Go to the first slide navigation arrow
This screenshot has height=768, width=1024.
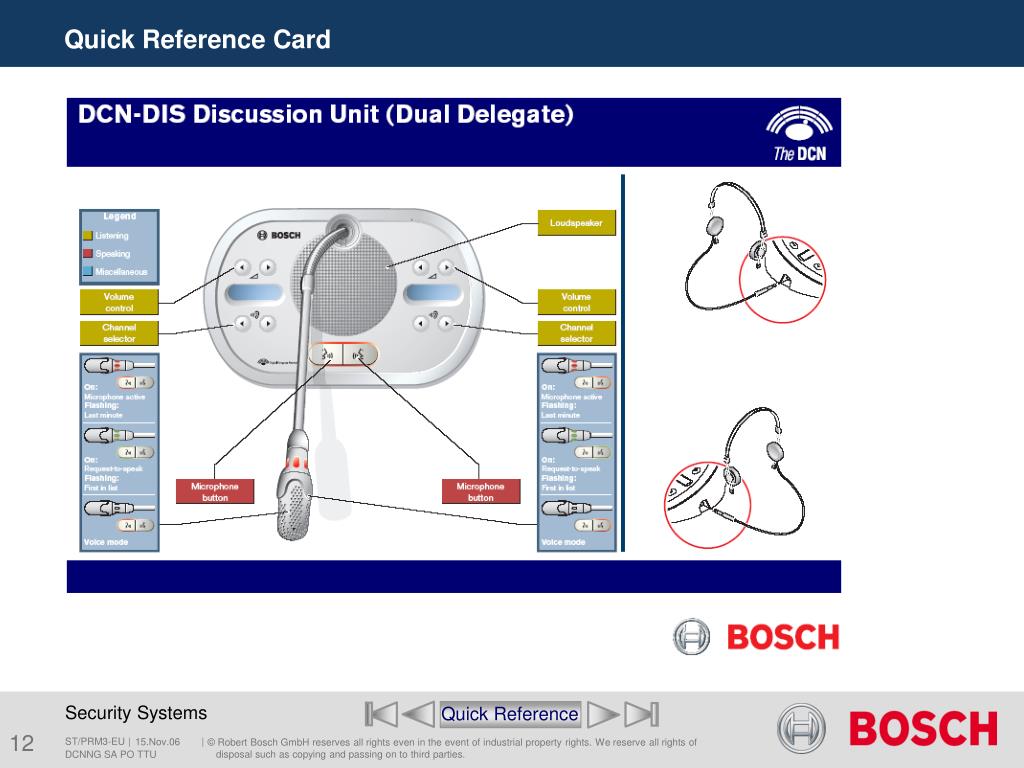[x=381, y=714]
